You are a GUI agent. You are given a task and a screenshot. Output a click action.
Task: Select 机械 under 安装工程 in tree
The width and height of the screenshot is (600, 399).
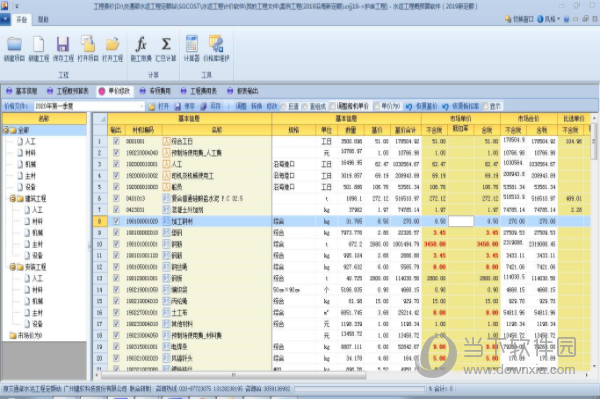pyautogui.click(x=37, y=301)
